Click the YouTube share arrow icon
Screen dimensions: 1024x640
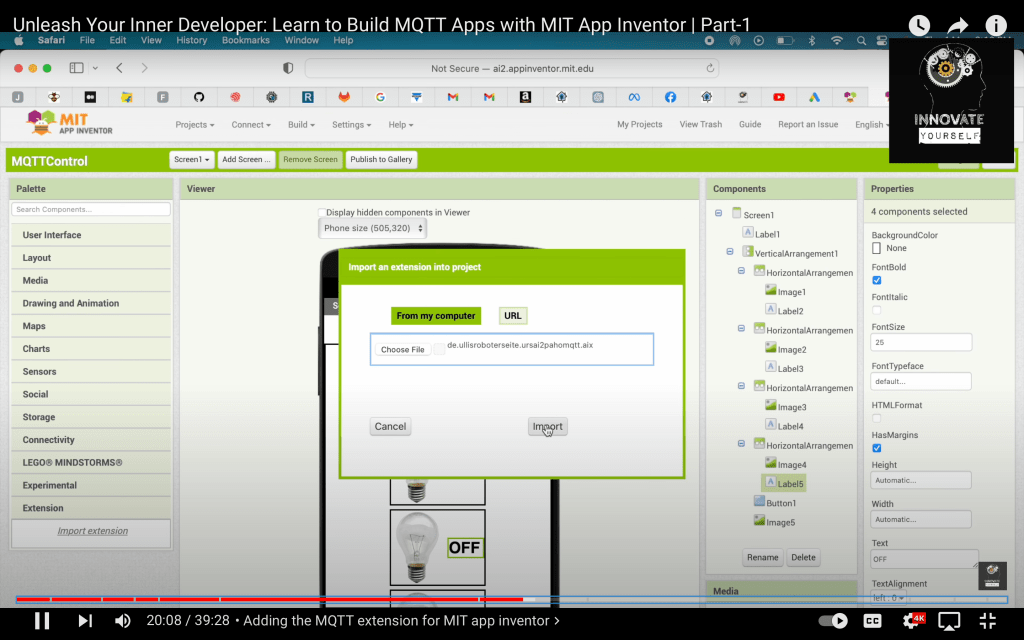click(x=957, y=25)
